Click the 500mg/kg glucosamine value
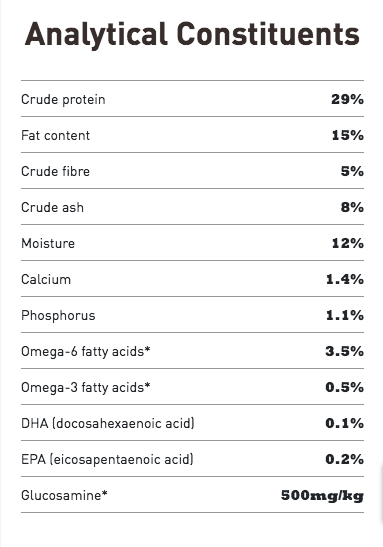Screen dimensions: 383x547 click(x=322, y=496)
